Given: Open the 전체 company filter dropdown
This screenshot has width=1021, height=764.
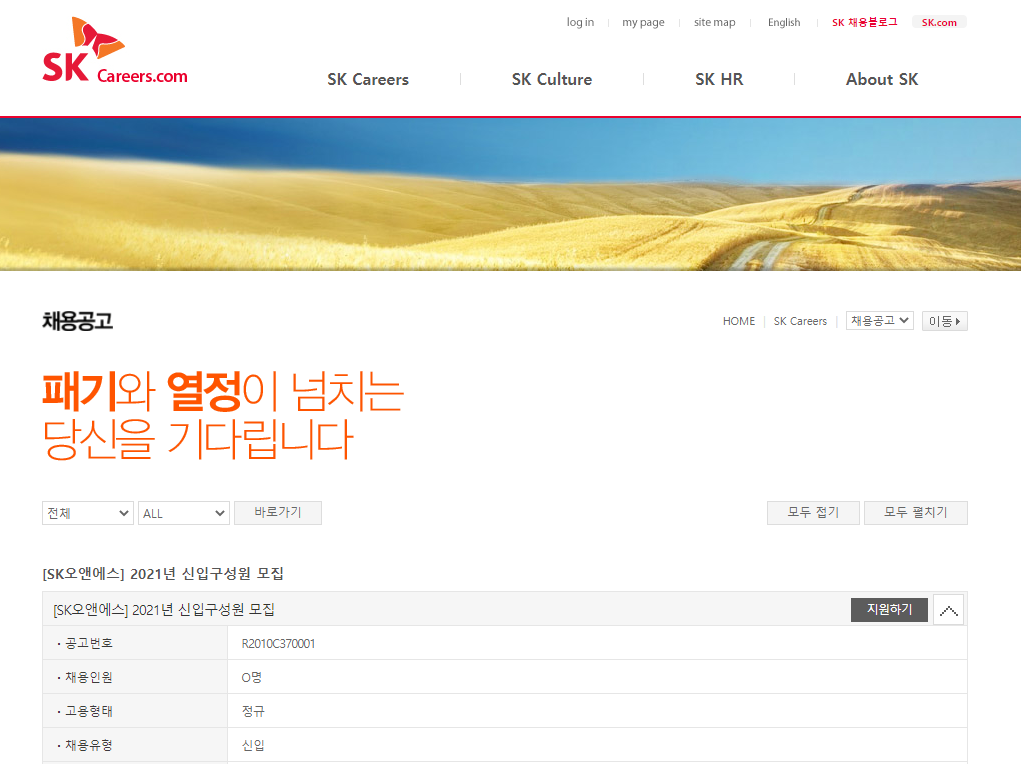Looking at the screenshot, I should (x=88, y=513).
